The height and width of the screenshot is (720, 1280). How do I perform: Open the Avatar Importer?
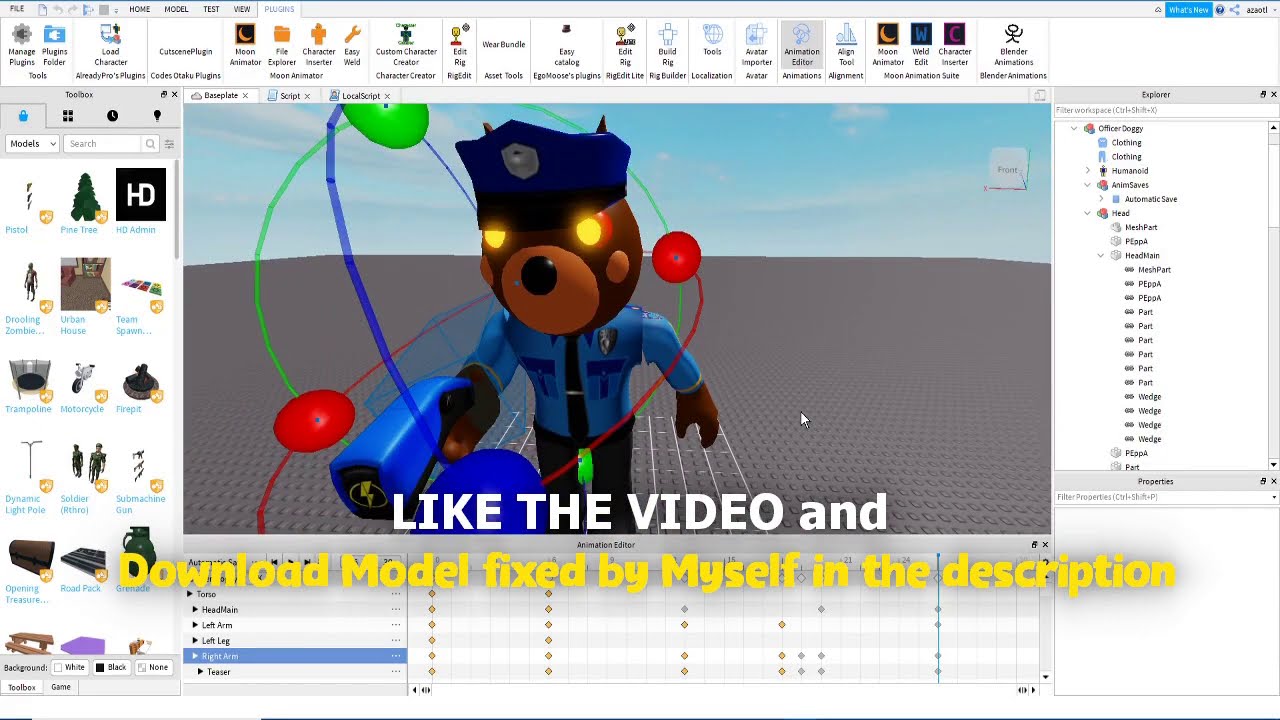tap(756, 46)
